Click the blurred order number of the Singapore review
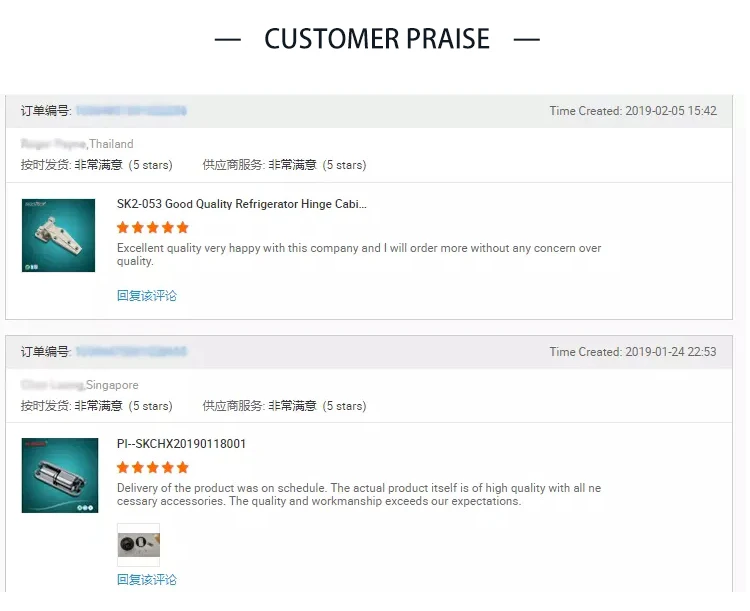The height and width of the screenshot is (611, 750). pyautogui.click(x=131, y=352)
